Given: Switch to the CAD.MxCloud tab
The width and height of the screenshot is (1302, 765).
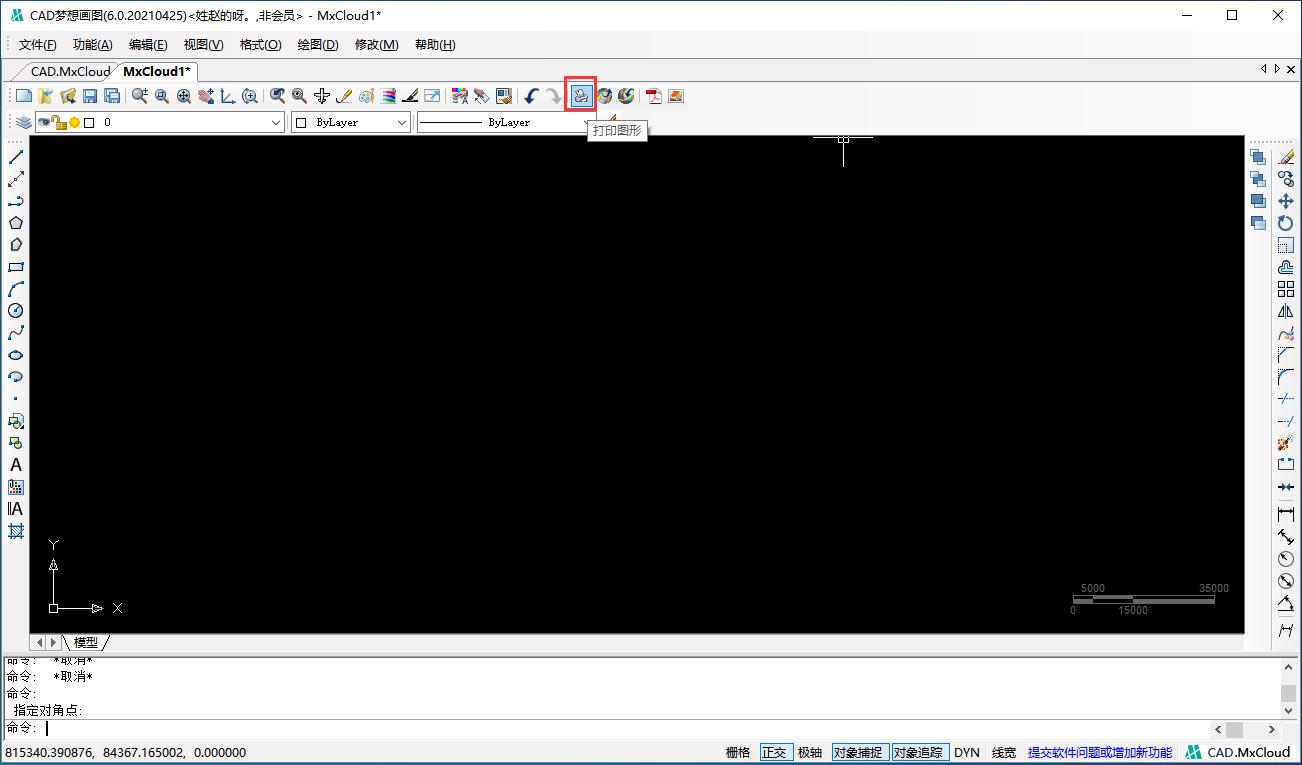Looking at the screenshot, I should [69, 71].
